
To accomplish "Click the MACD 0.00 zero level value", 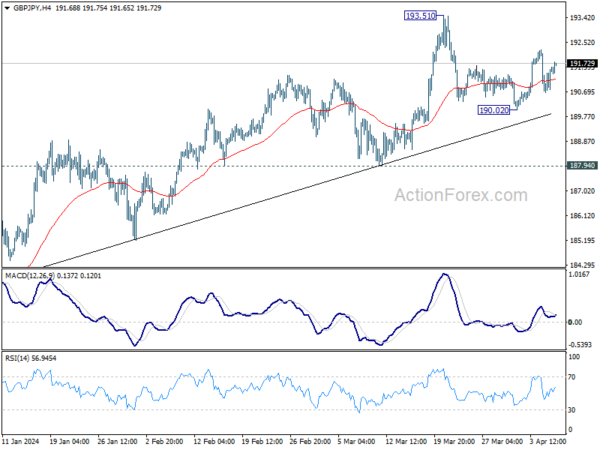I will (575, 322).
